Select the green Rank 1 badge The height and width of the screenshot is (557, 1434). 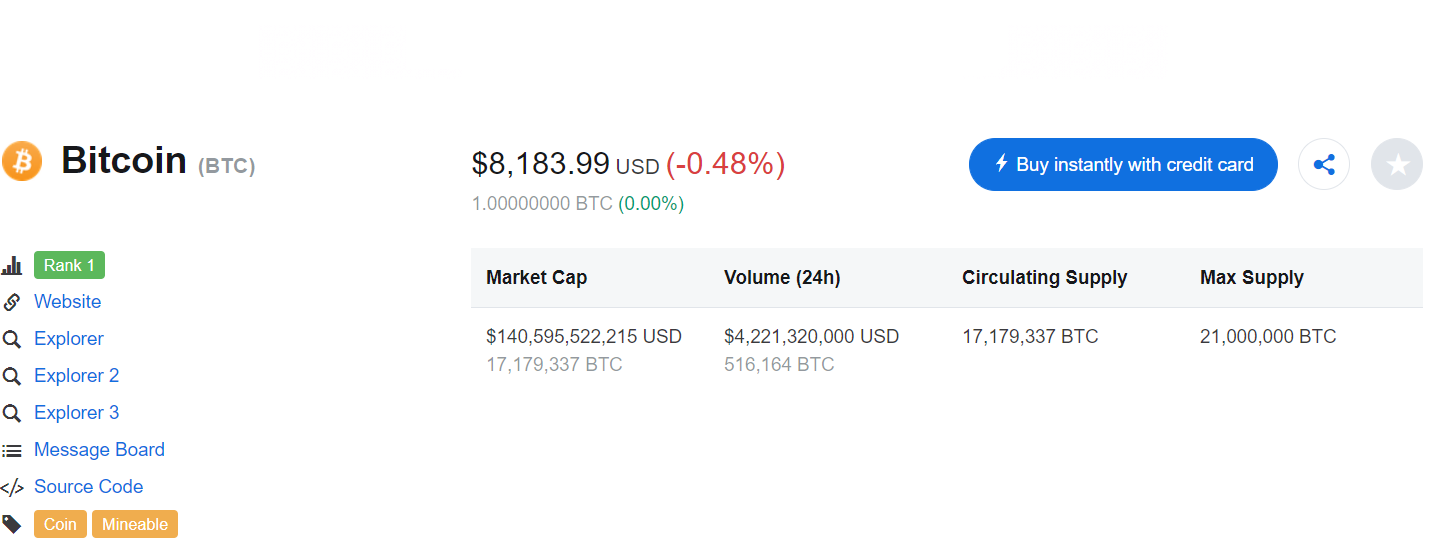(x=69, y=265)
